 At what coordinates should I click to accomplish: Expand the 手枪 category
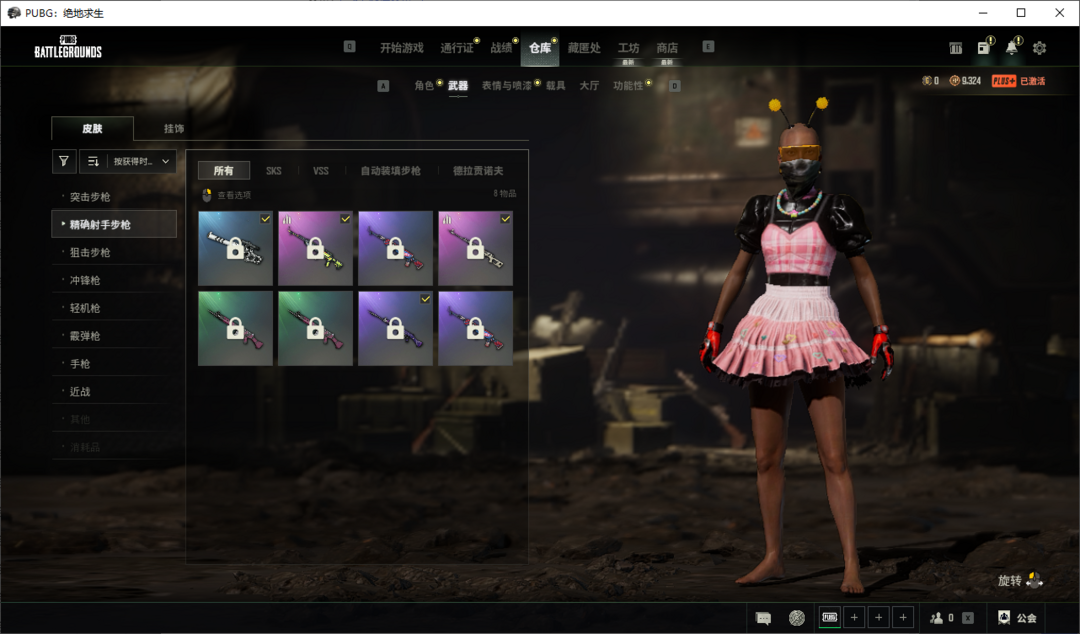(x=114, y=363)
